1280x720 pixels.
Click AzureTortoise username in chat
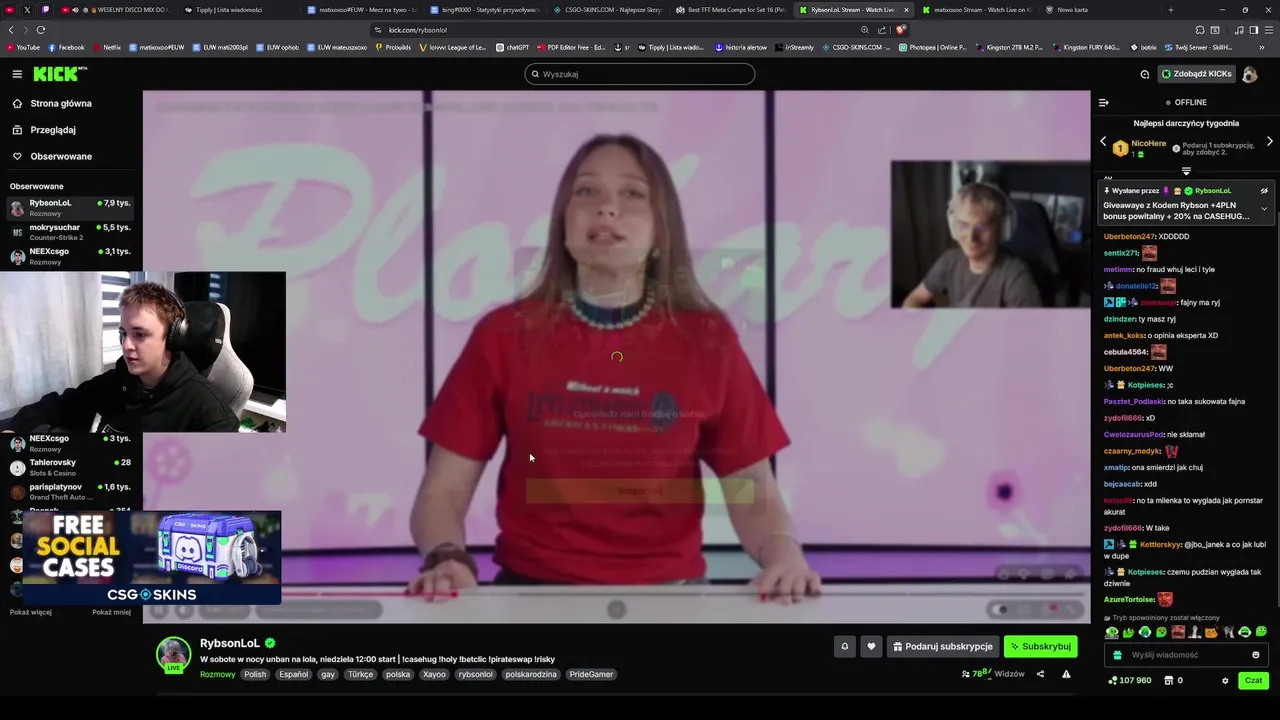point(1129,599)
